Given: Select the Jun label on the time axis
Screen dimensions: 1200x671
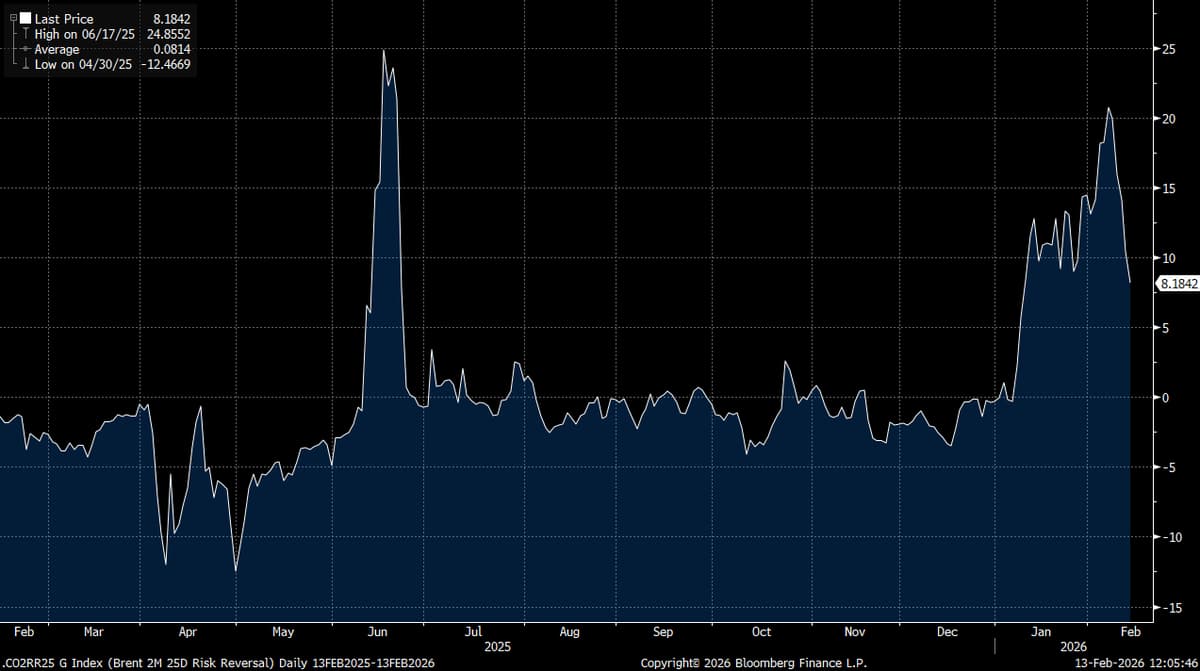Looking at the screenshot, I should tap(378, 632).
